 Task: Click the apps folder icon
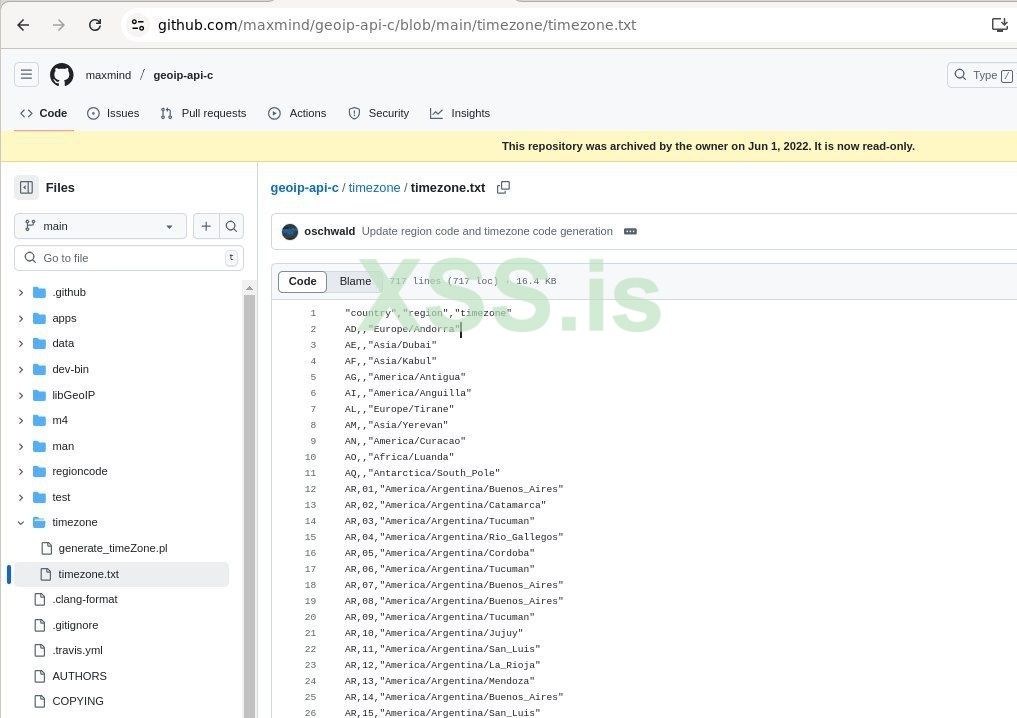tap(40, 318)
